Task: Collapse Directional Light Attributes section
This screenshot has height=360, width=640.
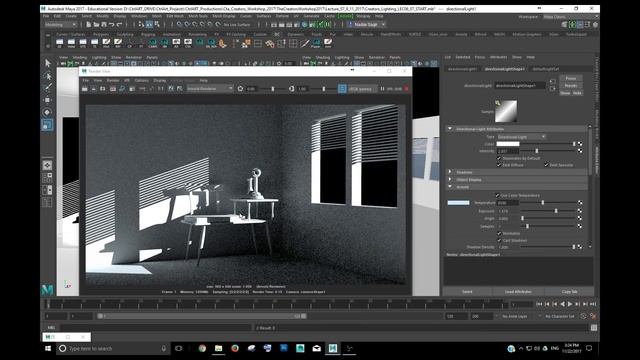Action: [450, 129]
